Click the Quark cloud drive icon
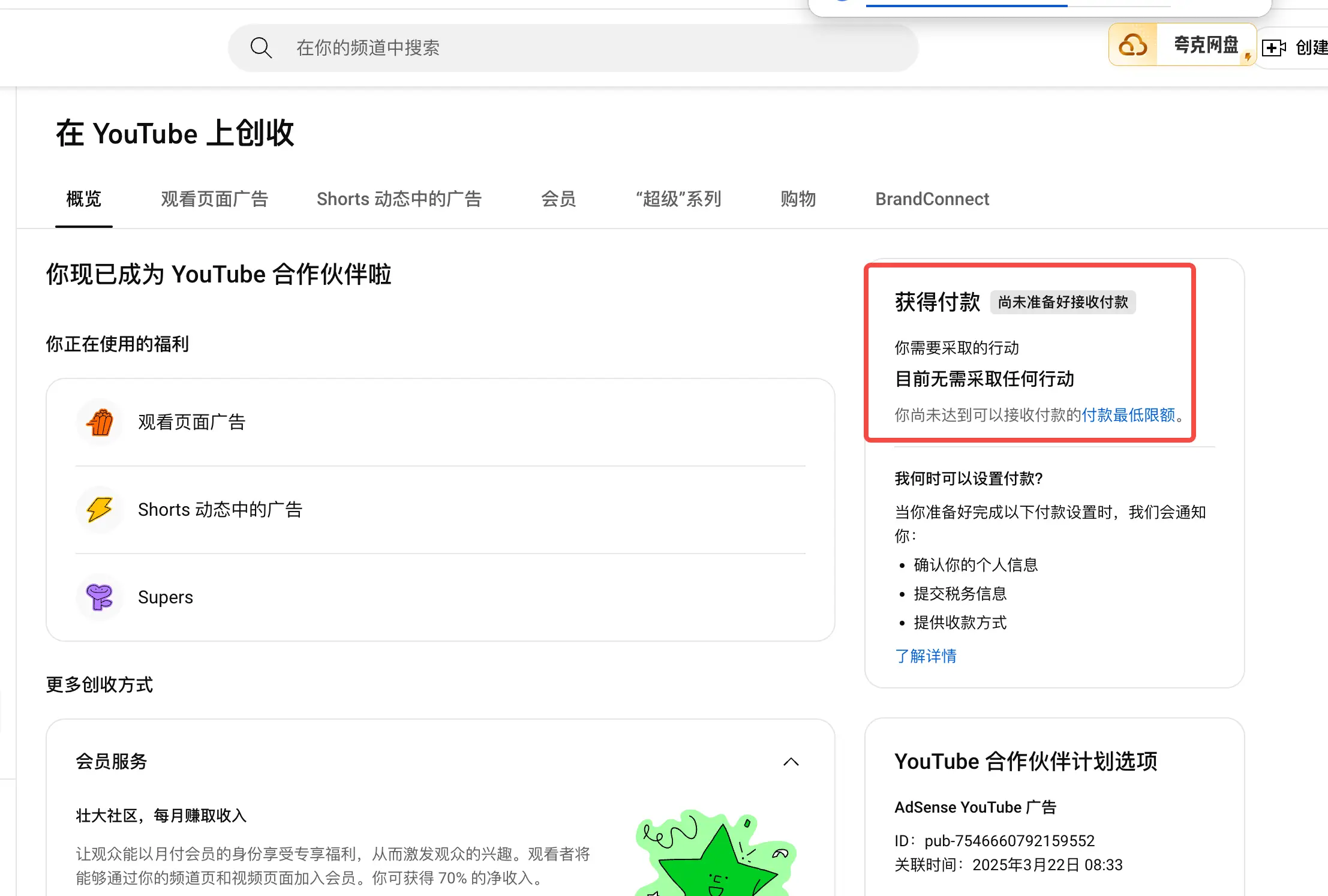The width and height of the screenshot is (1328, 896). point(1133,45)
